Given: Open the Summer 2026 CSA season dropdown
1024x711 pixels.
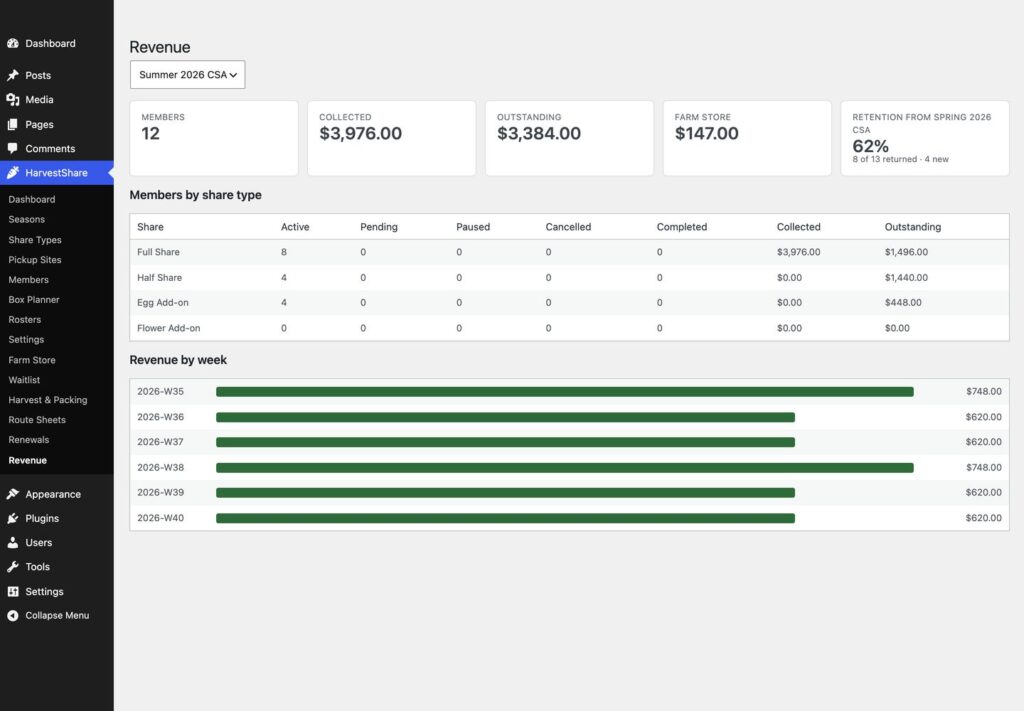Looking at the screenshot, I should 187,74.
